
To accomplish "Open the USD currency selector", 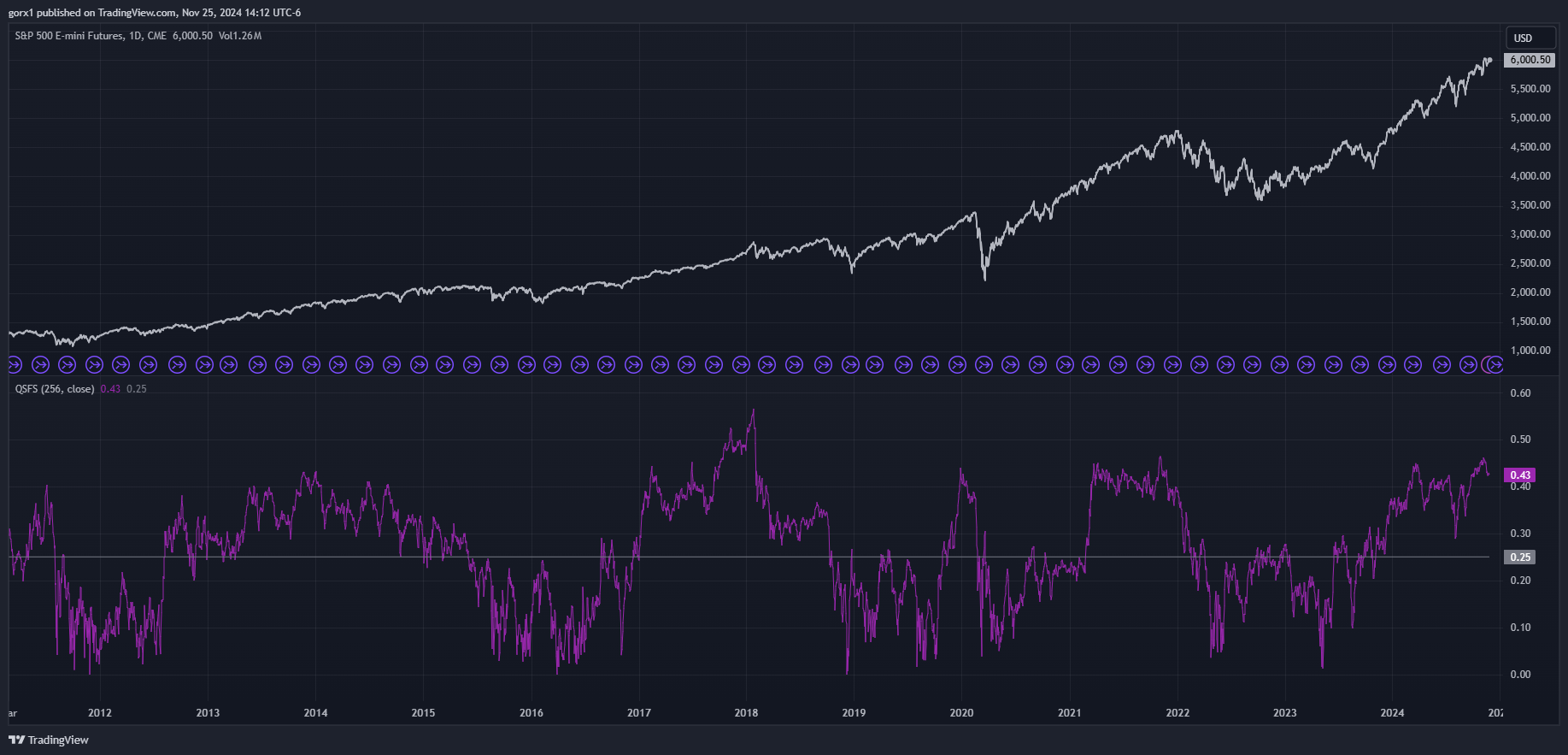I will (1530, 38).
